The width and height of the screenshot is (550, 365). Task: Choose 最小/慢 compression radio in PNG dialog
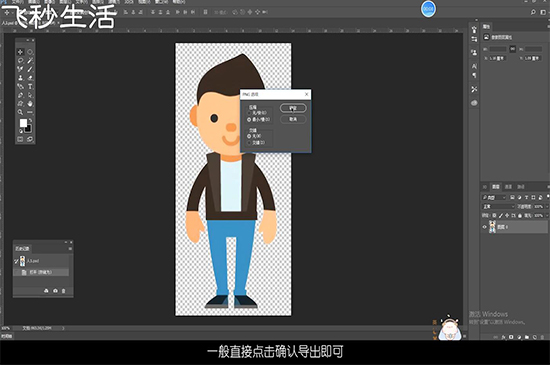pyautogui.click(x=249, y=120)
